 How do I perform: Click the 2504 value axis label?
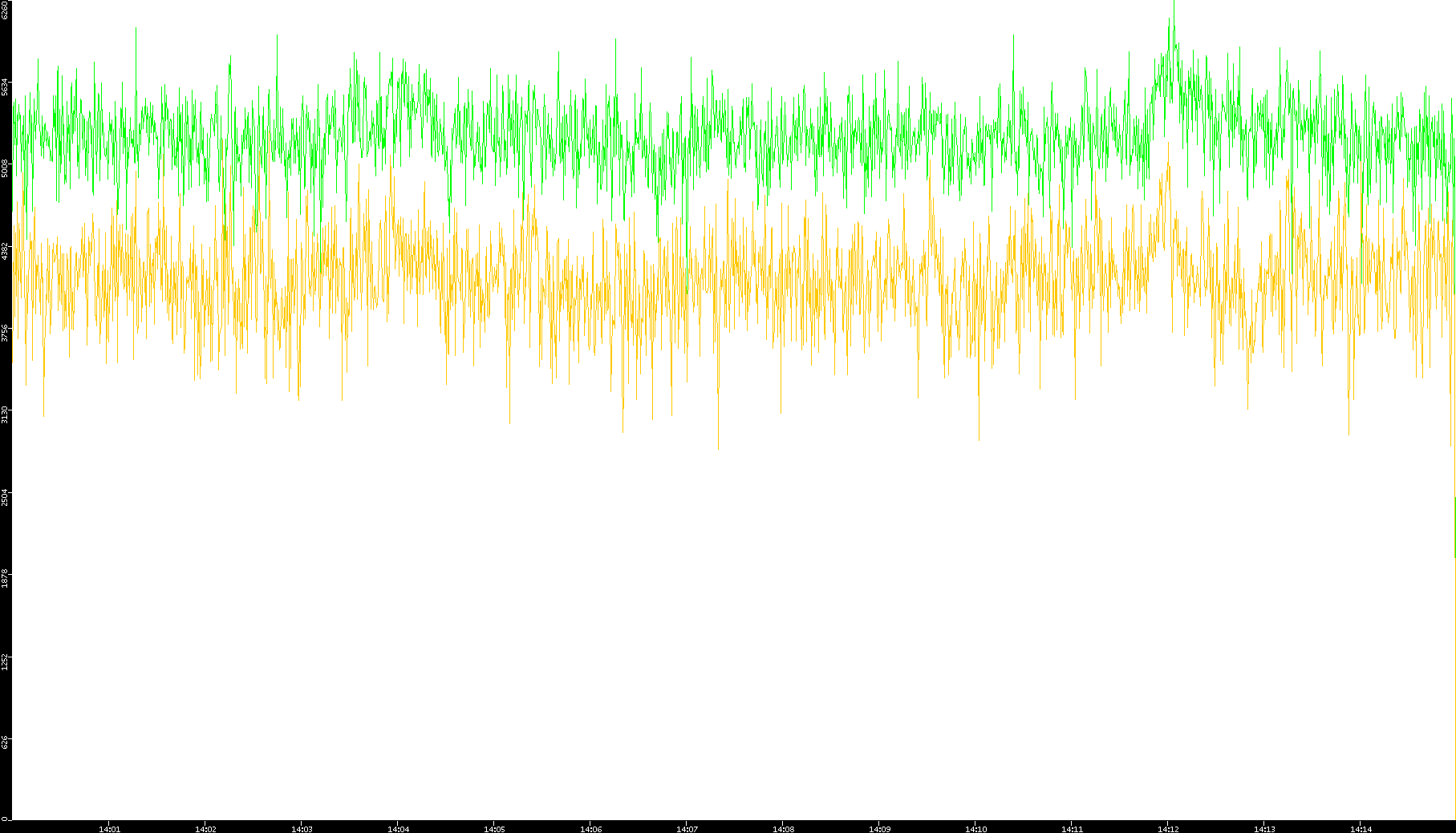pos(6,496)
